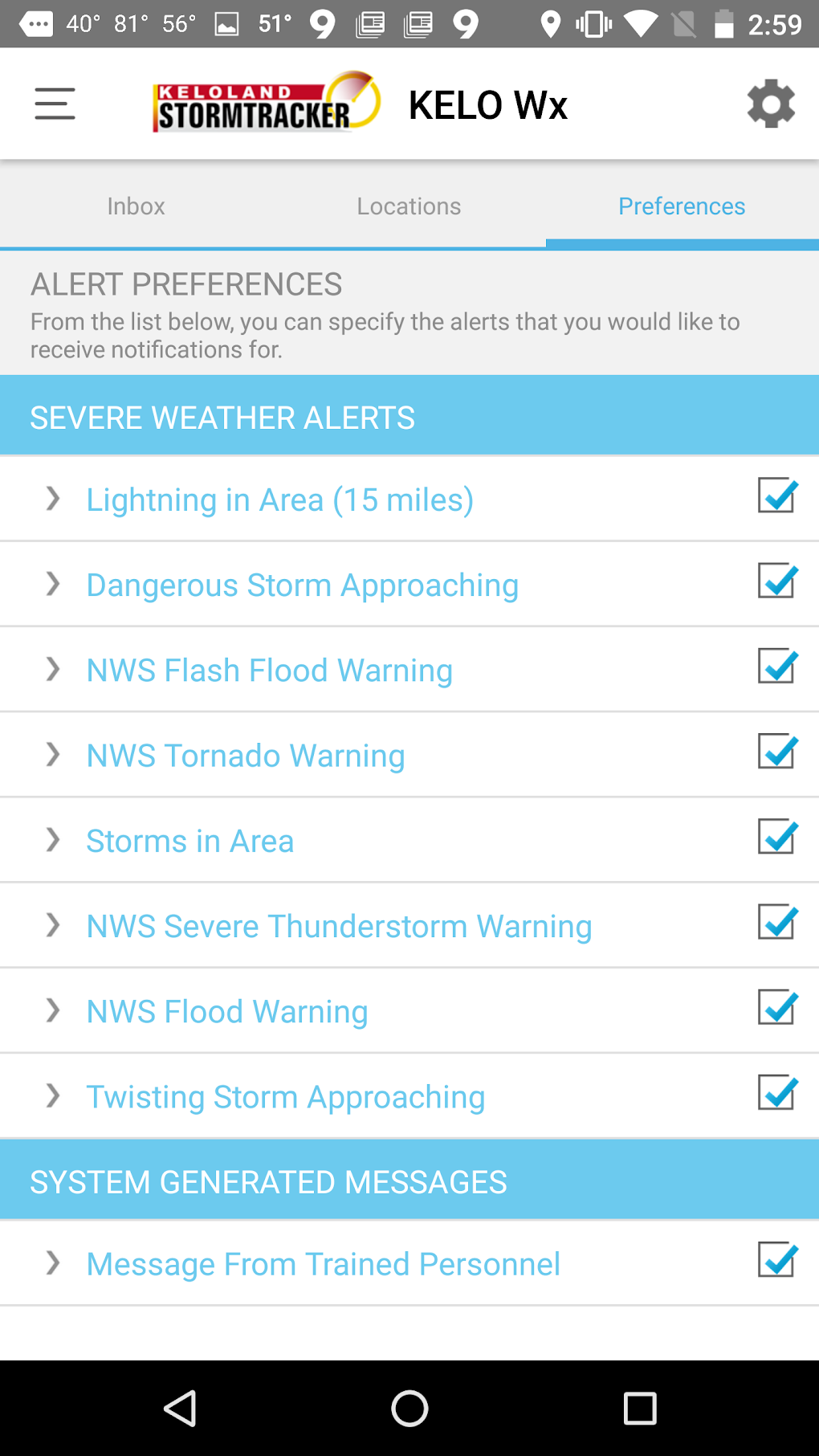The image size is (819, 1456).
Task: Tap the picture notification icon in status bar
Action: pyautogui.click(x=226, y=24)
